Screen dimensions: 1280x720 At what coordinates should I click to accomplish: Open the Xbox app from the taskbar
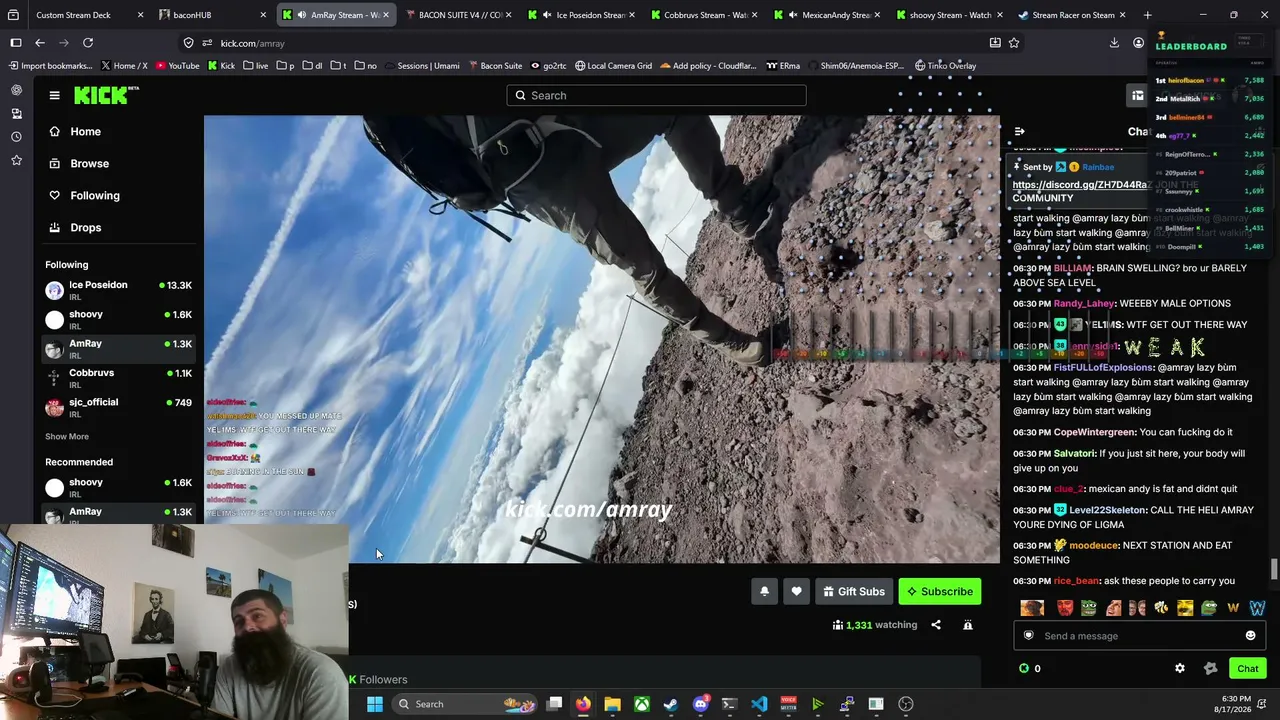pos(642,704)
